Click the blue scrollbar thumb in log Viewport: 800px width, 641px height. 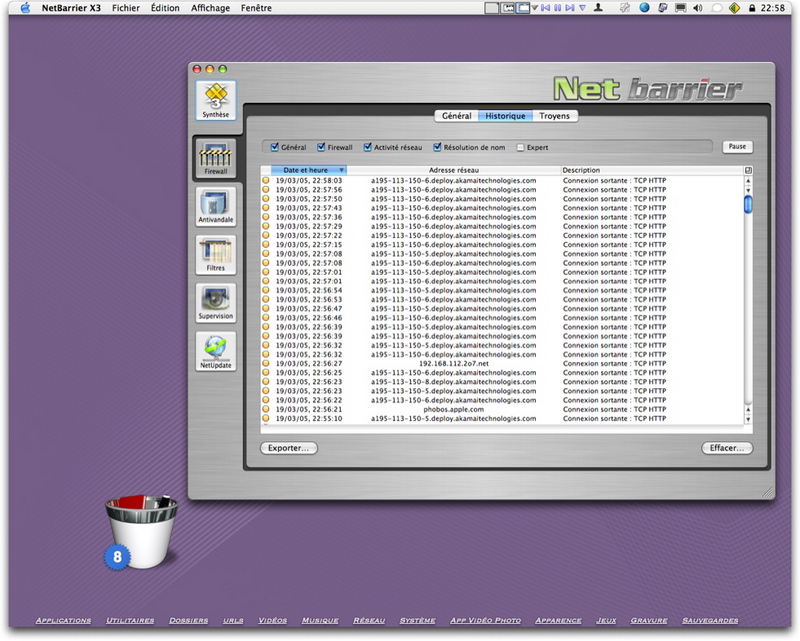pos(748,204)
